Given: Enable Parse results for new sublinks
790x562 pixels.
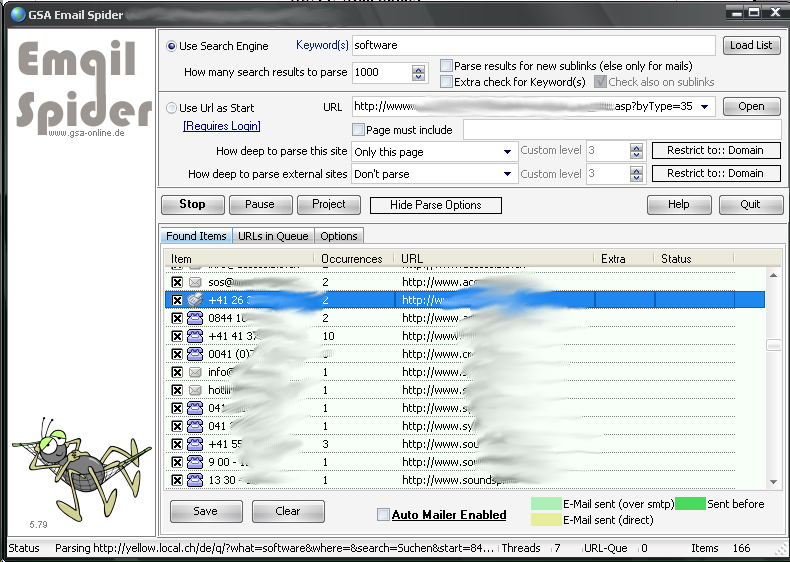Looking at the screenshot, I should point(446,66).
